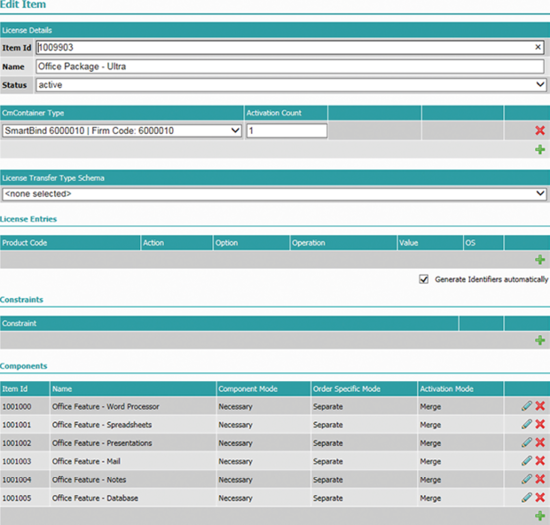Image resolution: width=550 pixels, height=525 pixels.
Task: Clear the Item Id field
Action: click(x=538, y=47)
